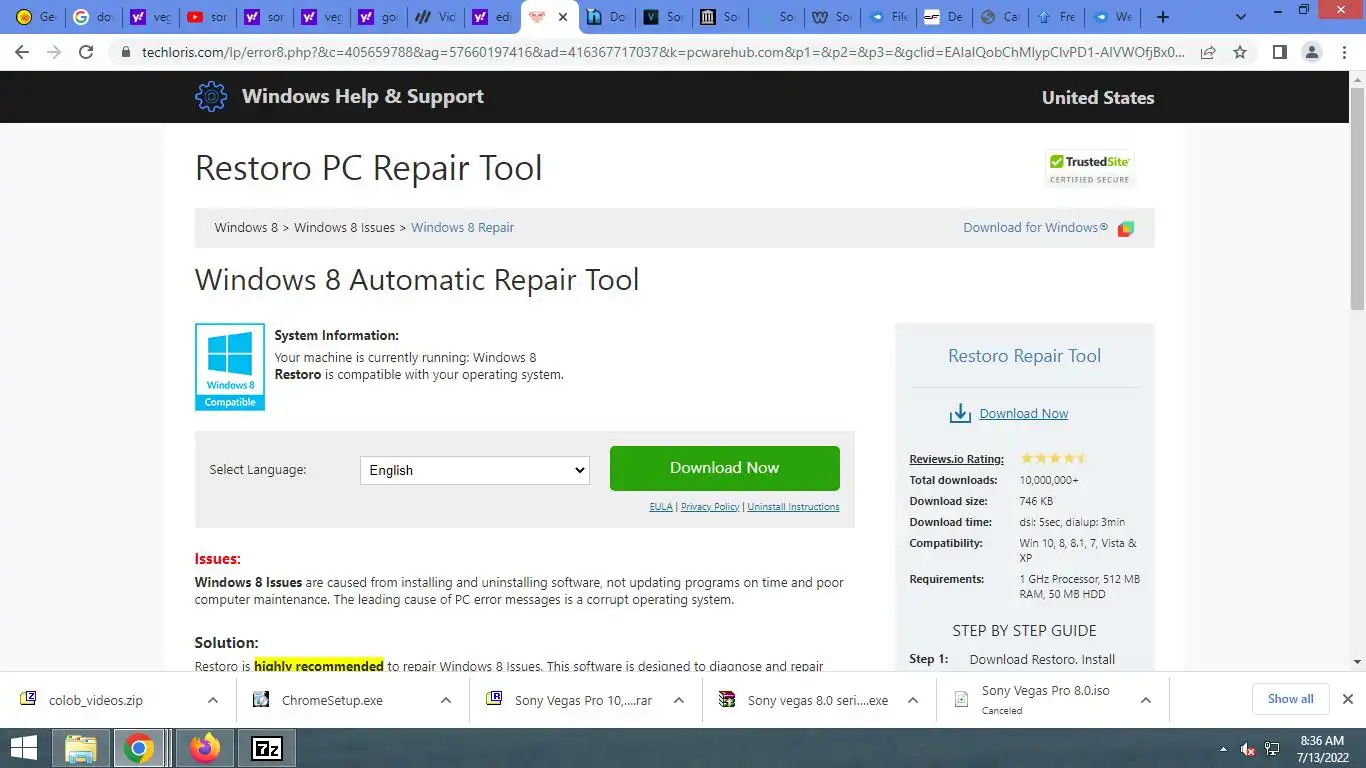Screen dimensions: 1366x768
Task: Click the Sony Vegas Pro 10 rar file icon
Action: pyautogui.click(x=494, y=699)
